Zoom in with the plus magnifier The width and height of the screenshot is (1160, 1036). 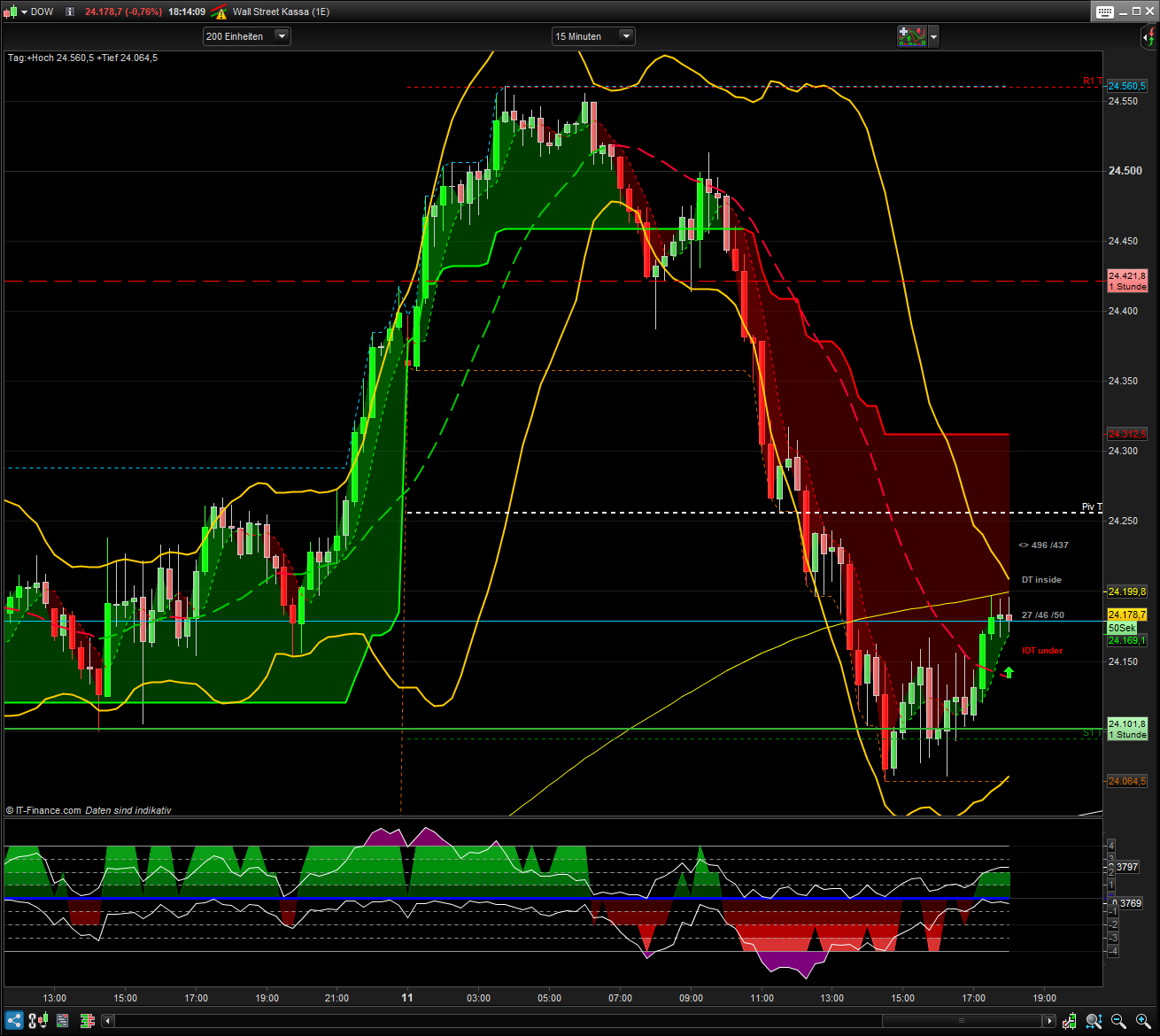(x=1143, y=1021)
